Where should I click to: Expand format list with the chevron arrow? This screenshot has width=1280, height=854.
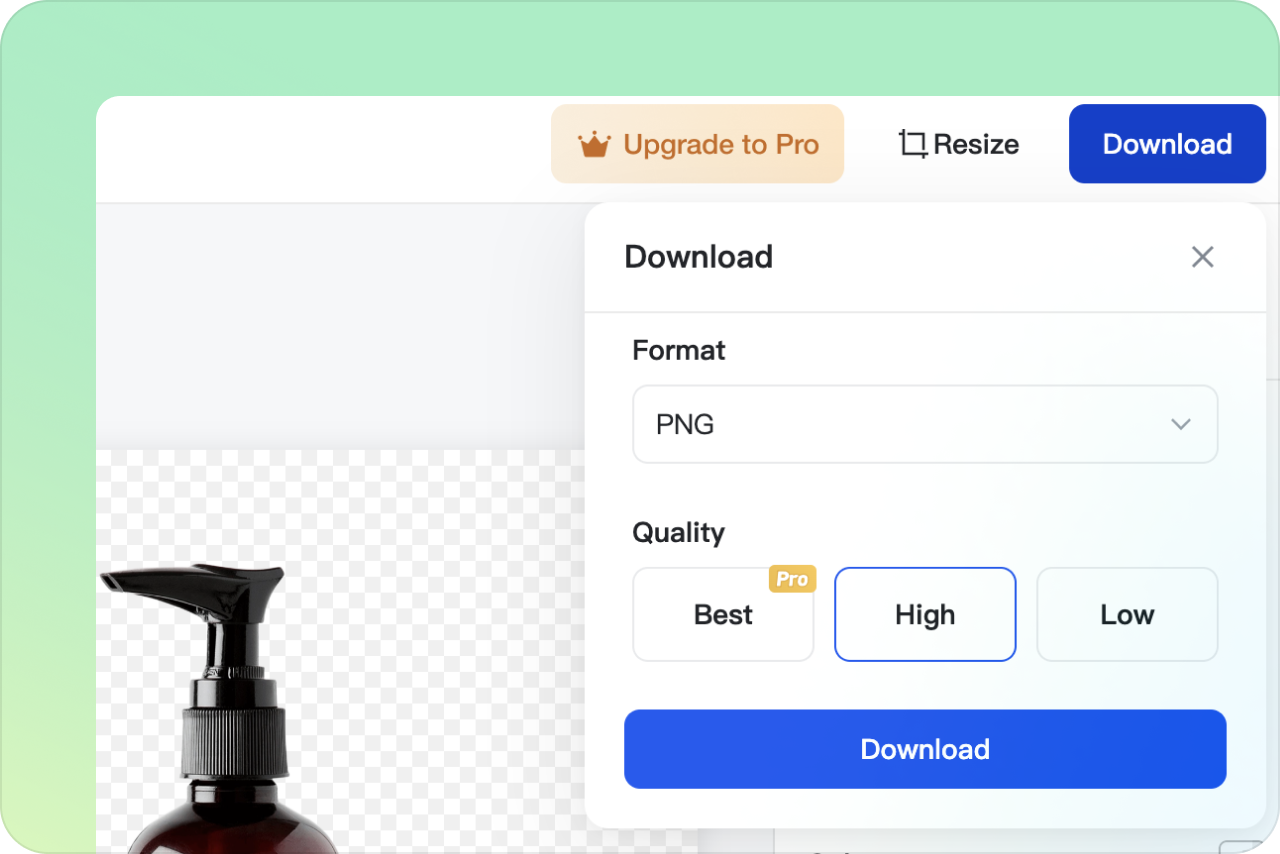(1181, 424)
